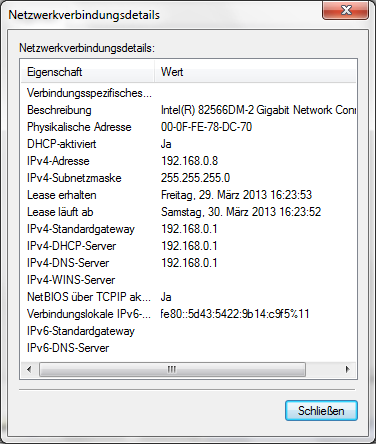Image resolution: width=376 pixels, height=444 pixels.
Task: Select the IPv4-Standardgateway row
Action: [x=189, y=229]
